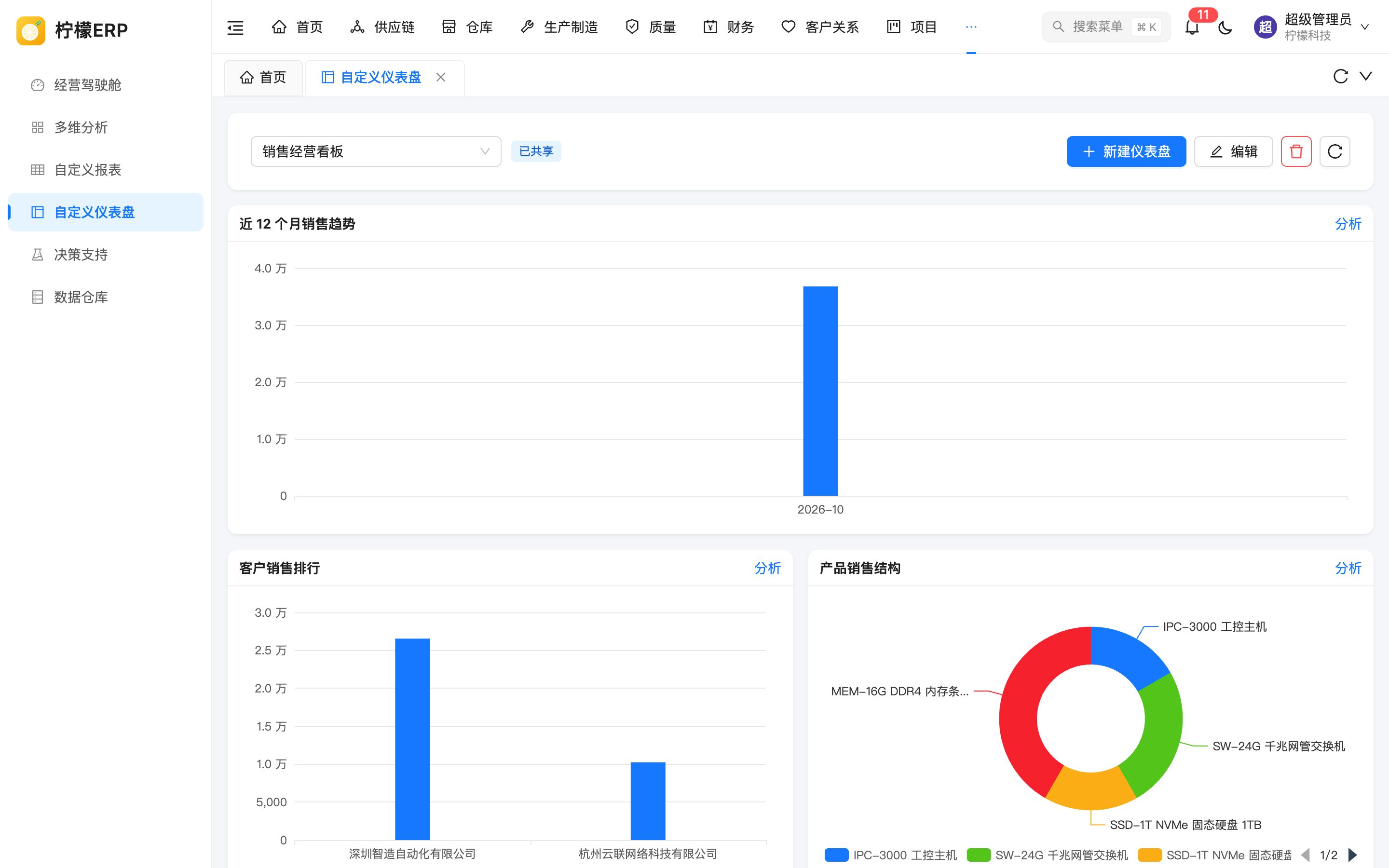Screen dimensions: 1389x868
Task: Click 分析 on the 近 12 个月销售趋势 card
Action: 1348,224
